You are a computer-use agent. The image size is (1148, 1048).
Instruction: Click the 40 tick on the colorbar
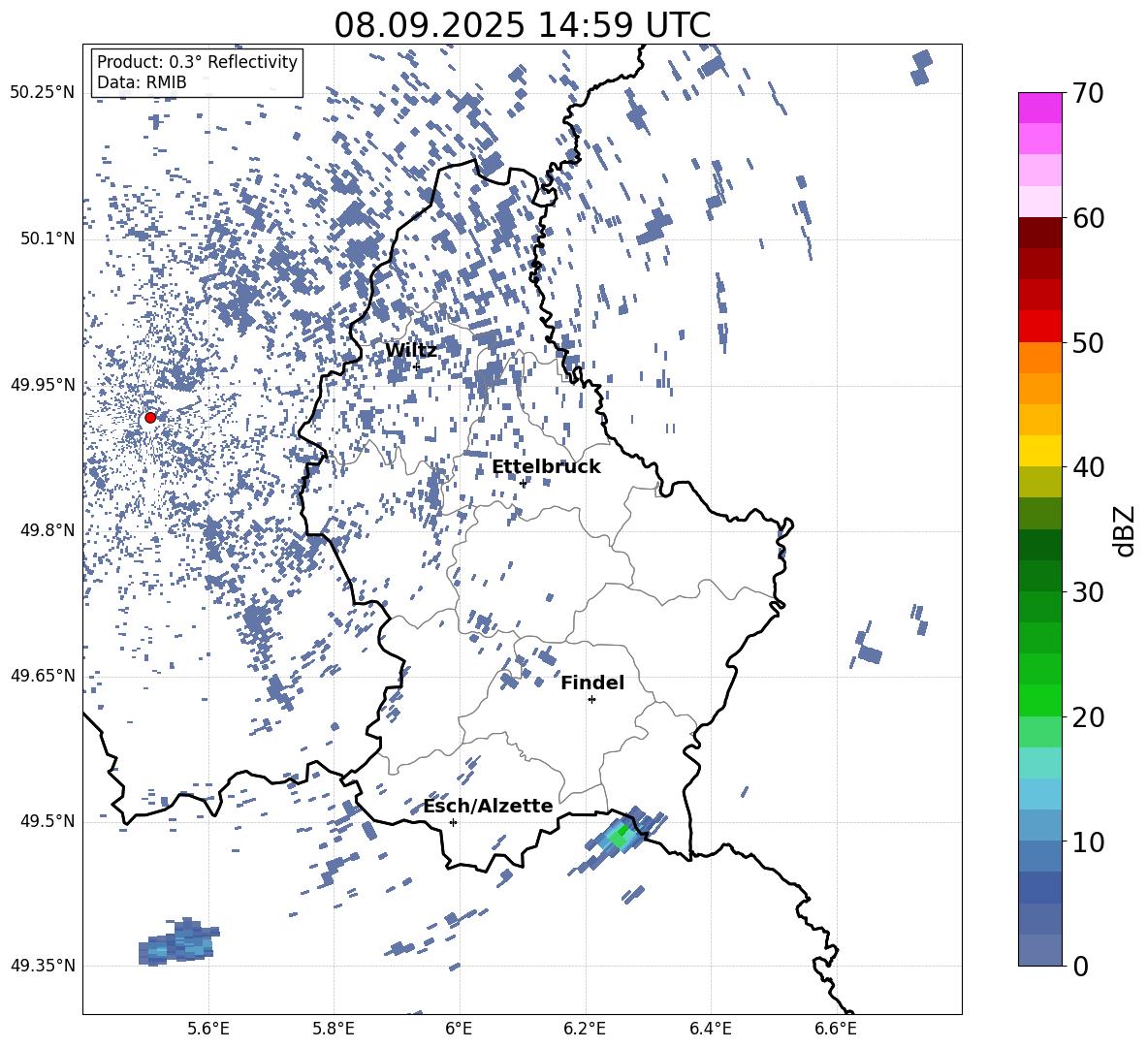[1087, 467]
